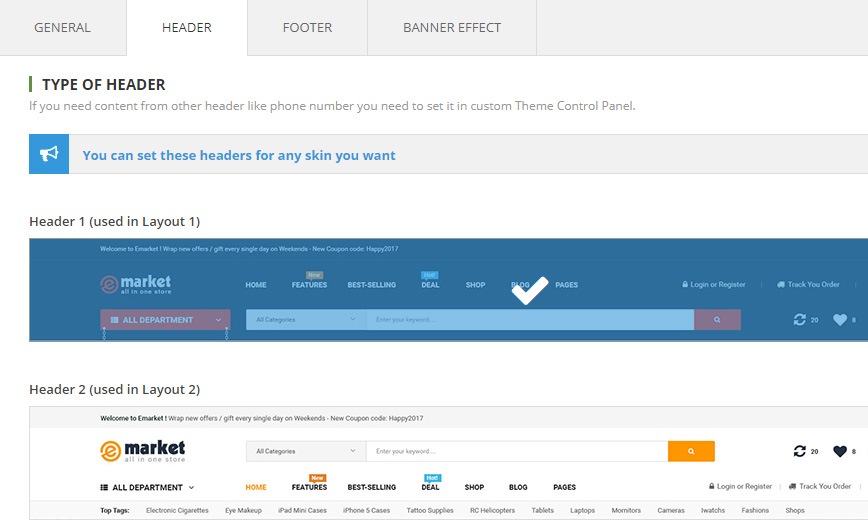
Task: Open All Categories dropdown in Header 2
Action: (x=306, y=451)
